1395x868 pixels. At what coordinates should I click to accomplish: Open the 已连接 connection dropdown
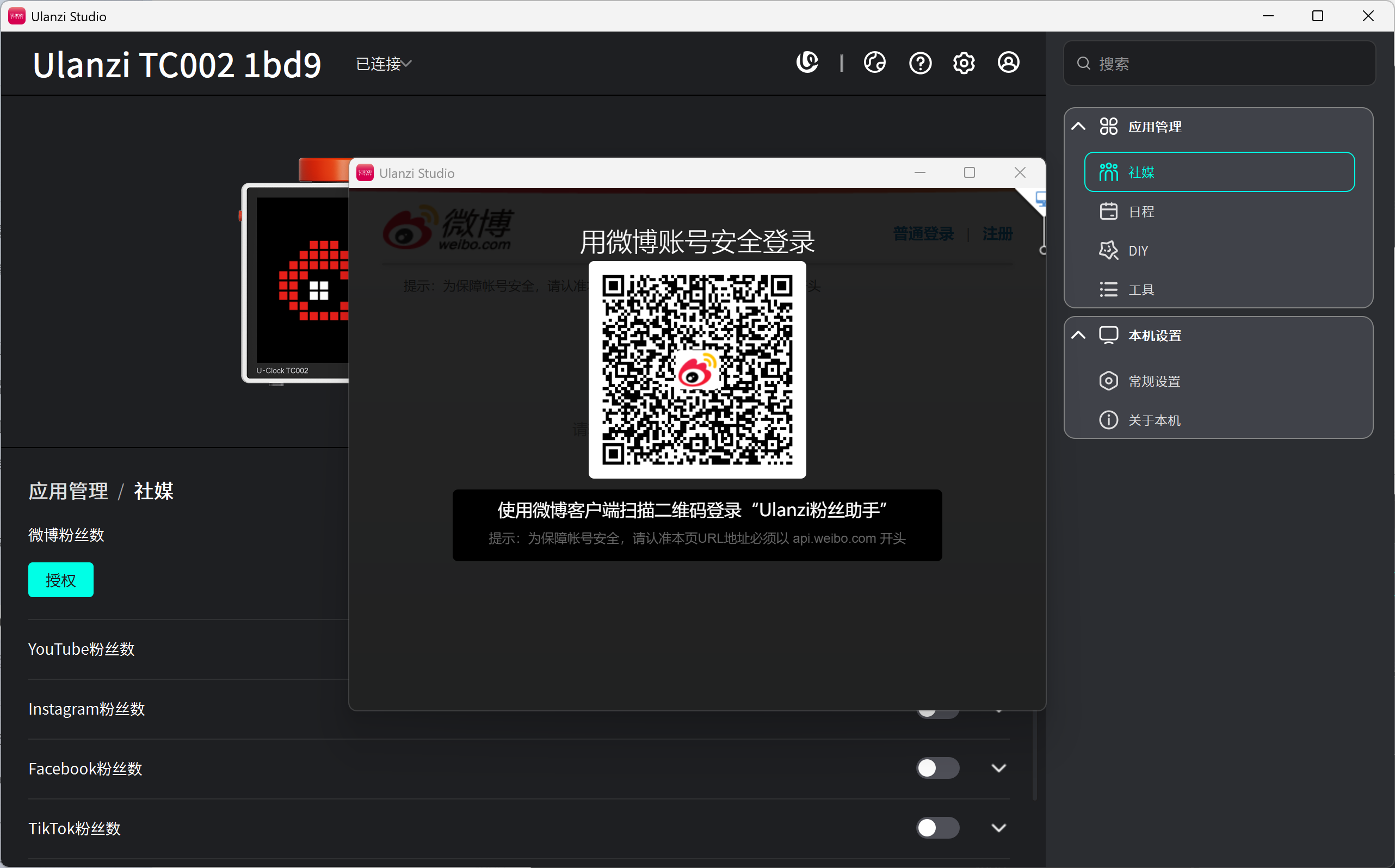coord(384,64)
